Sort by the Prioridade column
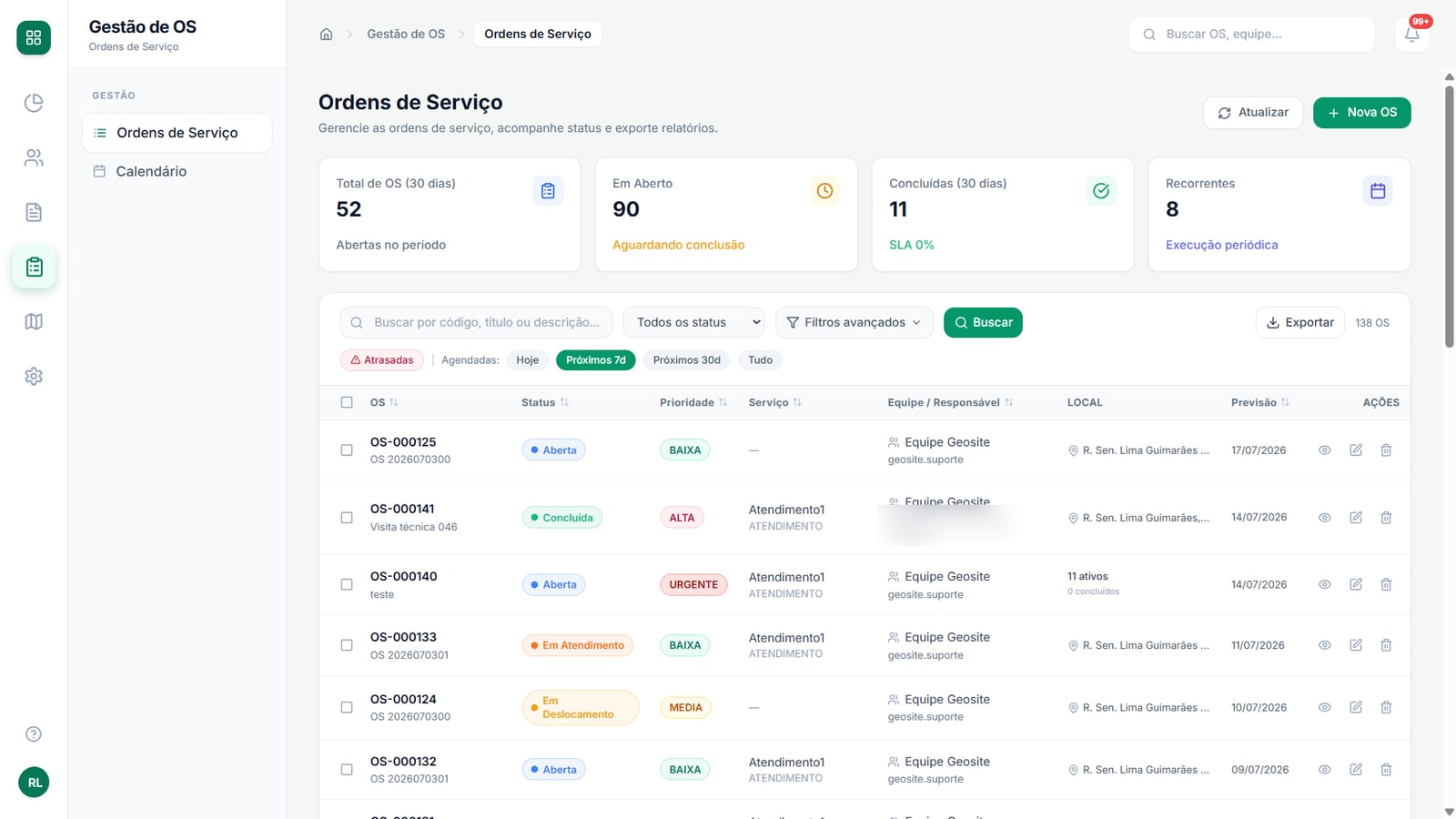Screen dimensions: 1456x819 coord(693,402)
